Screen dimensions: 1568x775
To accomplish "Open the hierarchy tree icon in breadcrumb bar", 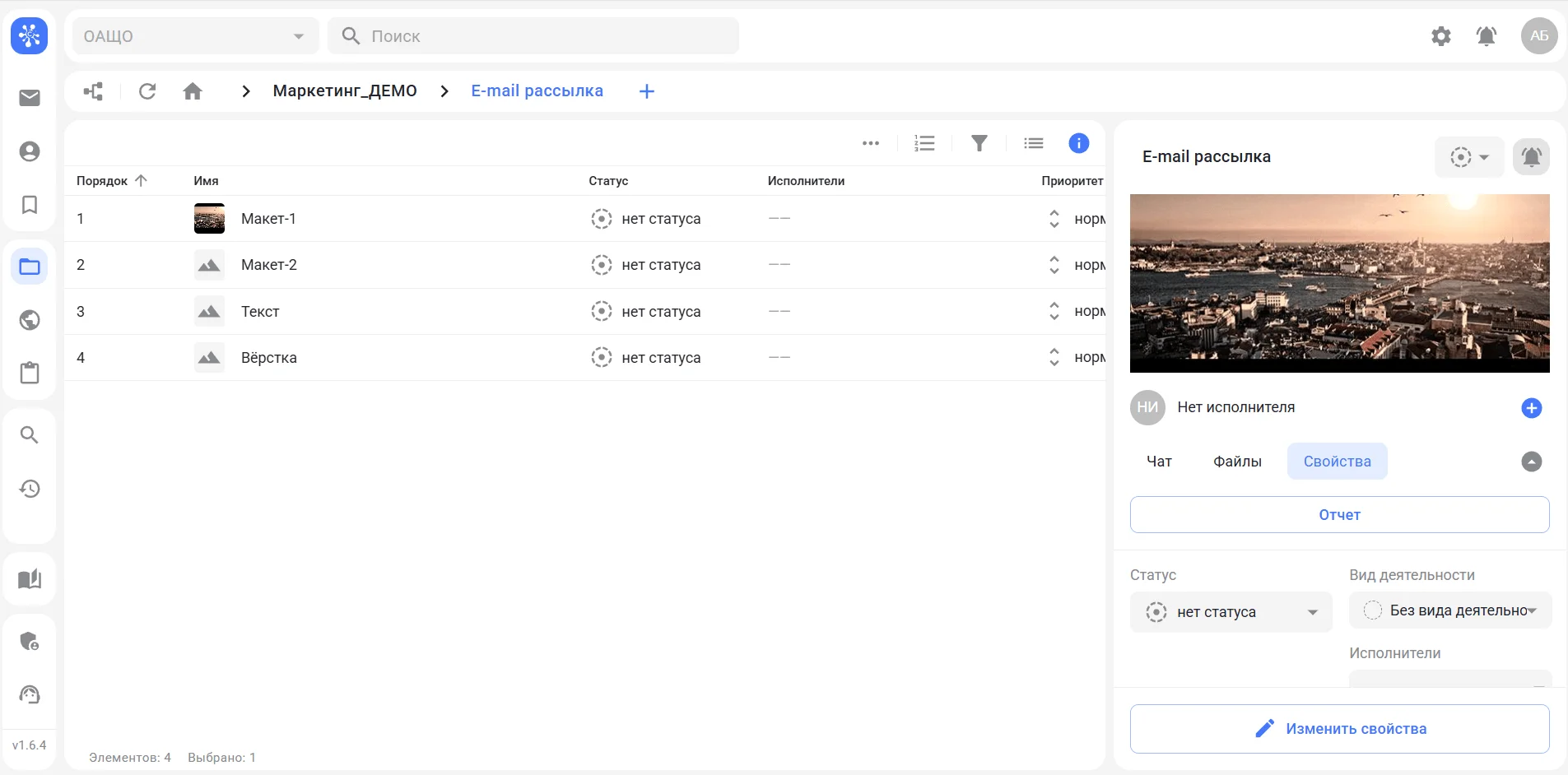I will point(94,91).
